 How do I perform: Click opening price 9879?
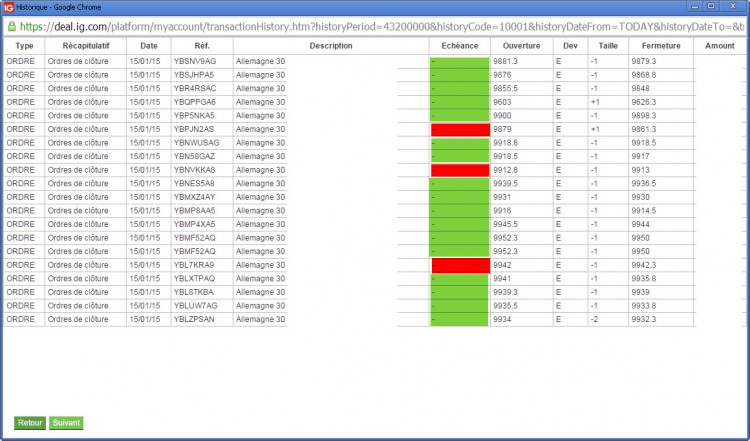(x=502, y=129)
